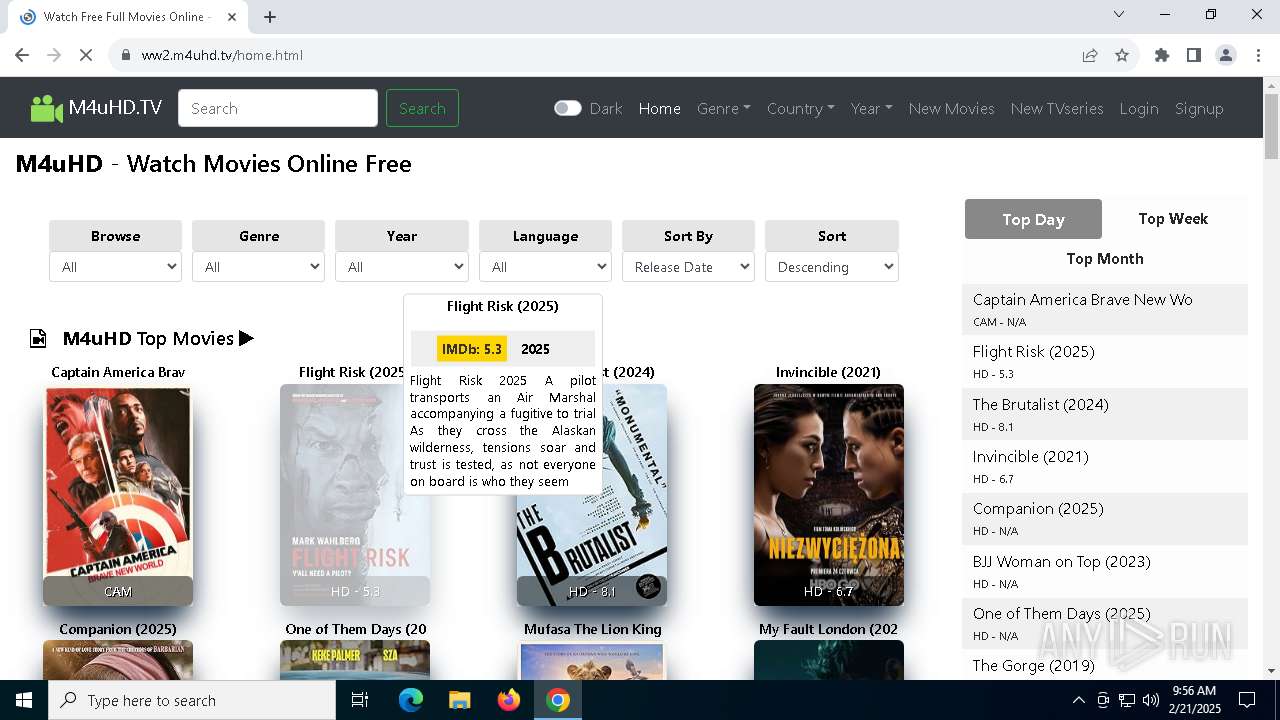Click the browser back arrow
The height and width of the screenshot is (720, 1280).
coord(22,55)
